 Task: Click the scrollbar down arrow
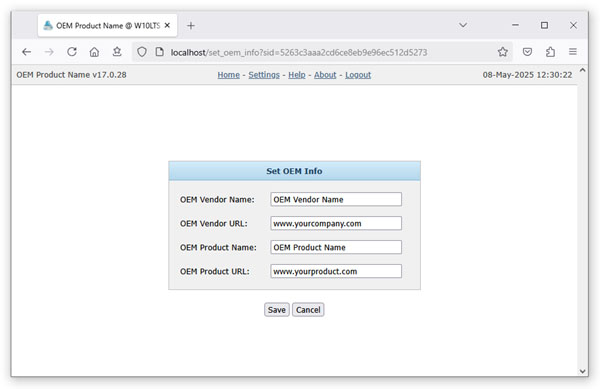(x=582, y=371)
